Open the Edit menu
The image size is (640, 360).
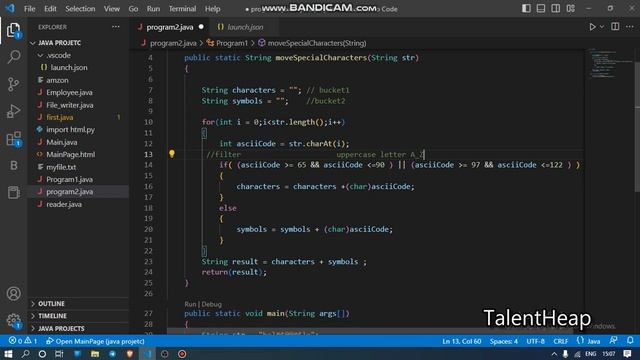tap(50, 9)
